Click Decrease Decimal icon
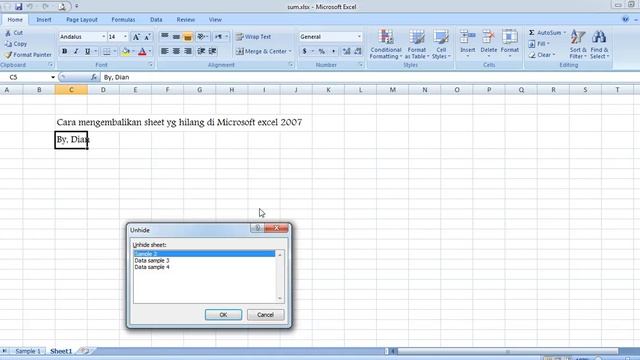640x360 pixels. click(x=358, y=51)
